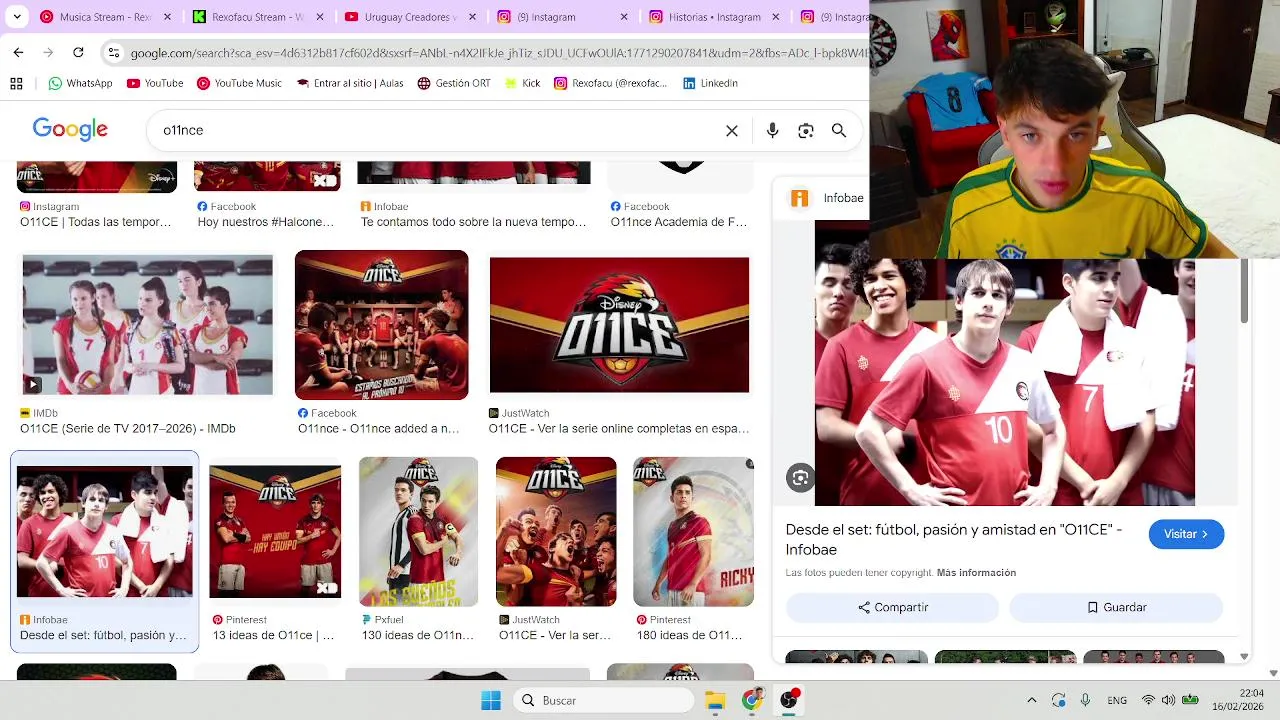Open File Explorer from taskbar
Screen dimensions: 1280x720
click(x=715, y=700)
